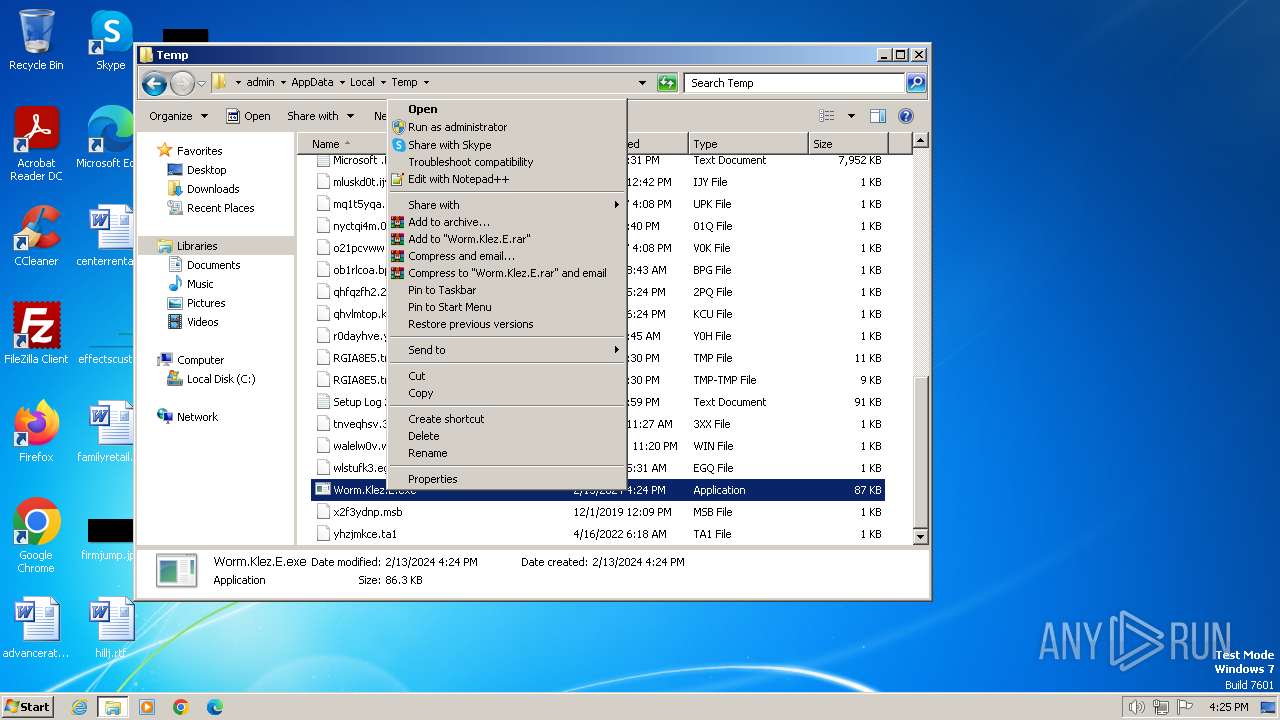
Task: Click in the Search Temp field
Action: pyautogui.click(x=795, y=83)
